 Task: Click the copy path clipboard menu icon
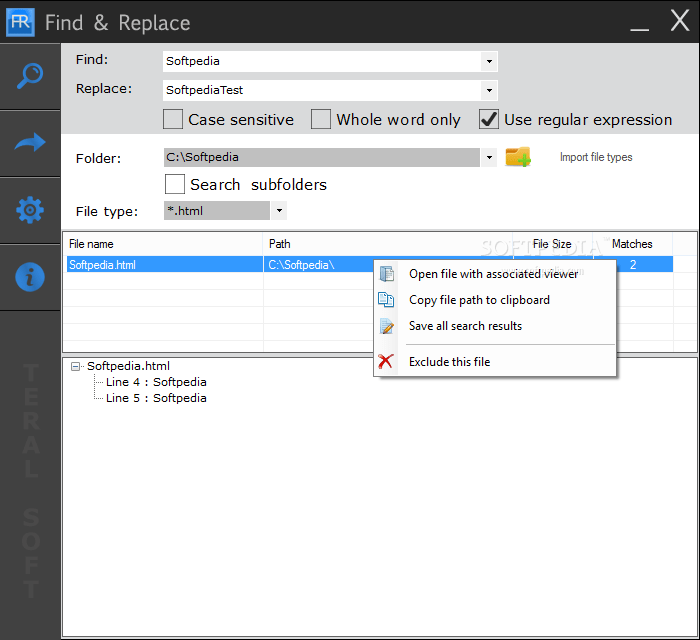386,299
